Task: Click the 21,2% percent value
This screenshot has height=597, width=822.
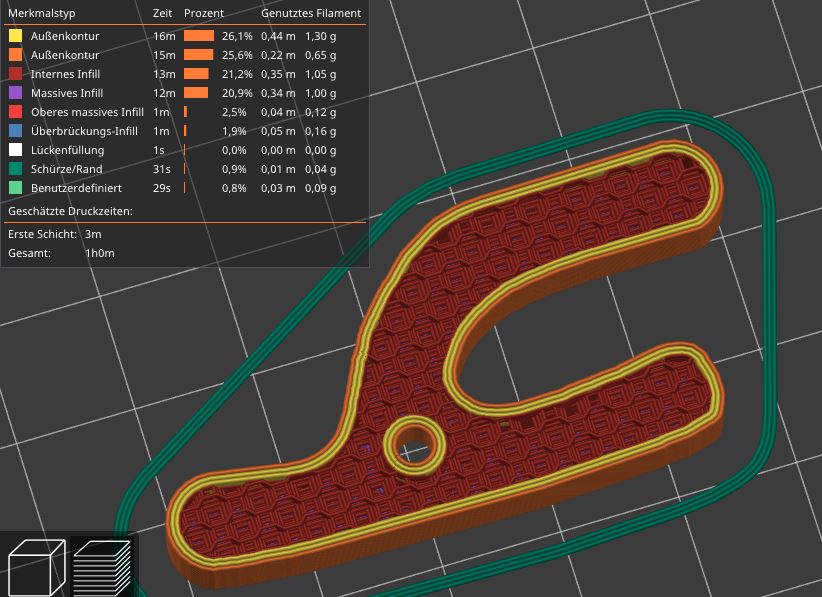Action: point(237,74)
